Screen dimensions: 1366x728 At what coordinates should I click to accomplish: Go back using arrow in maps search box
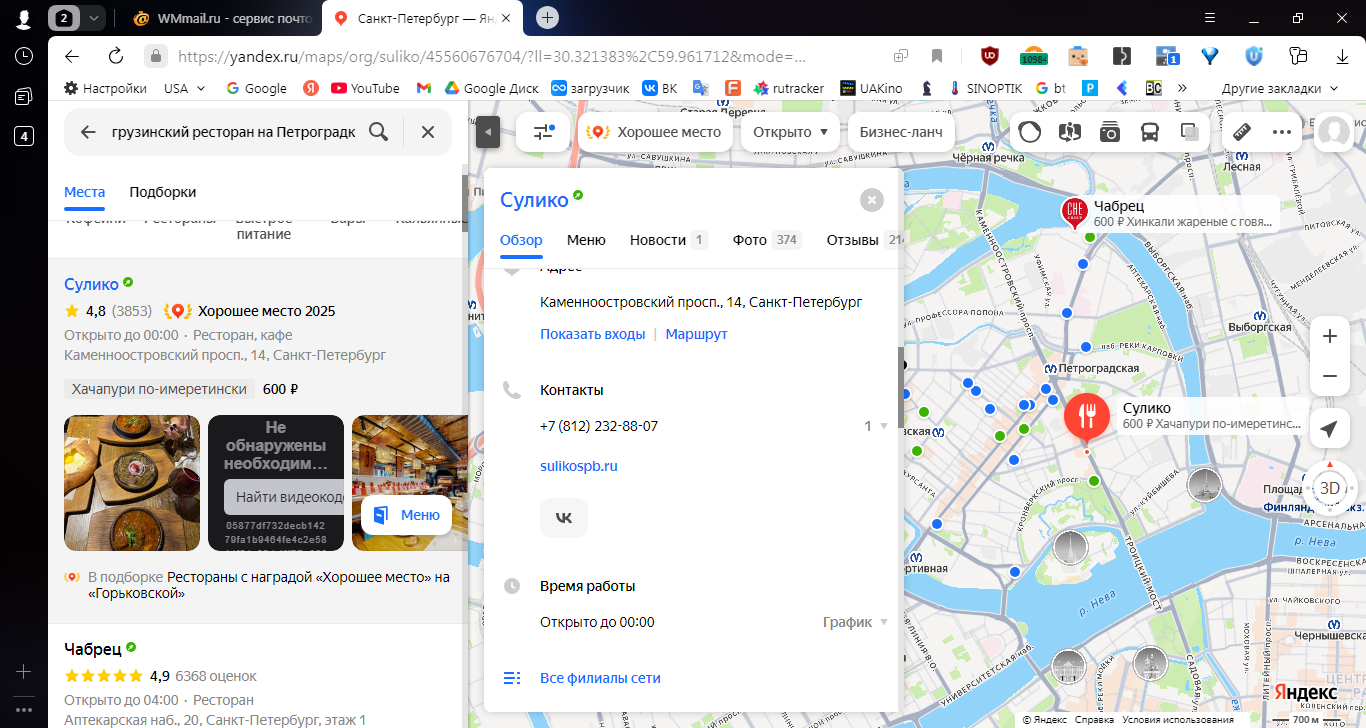click(x=88, y=132)
